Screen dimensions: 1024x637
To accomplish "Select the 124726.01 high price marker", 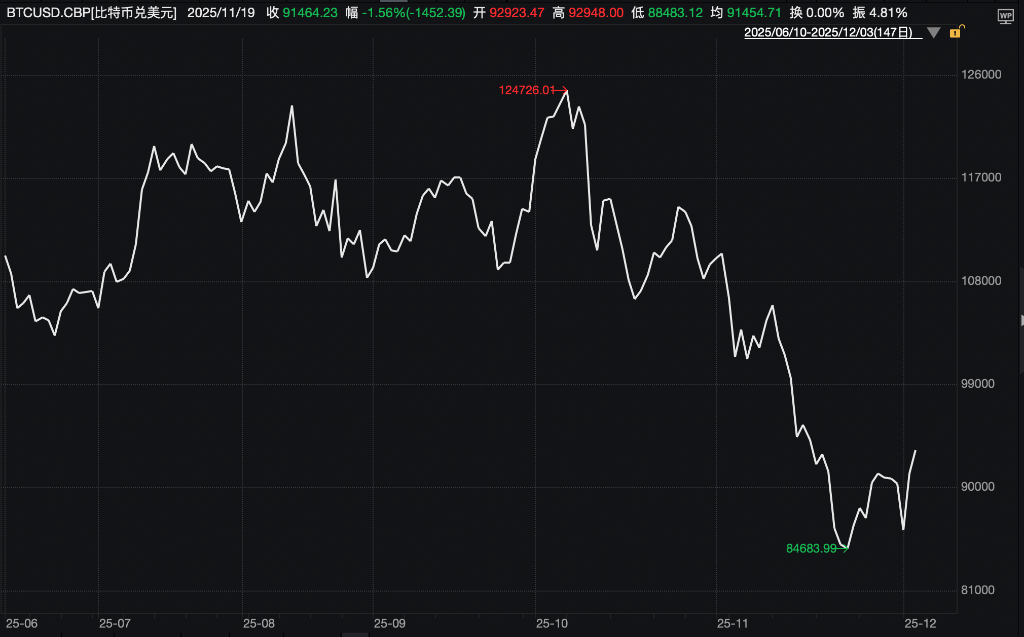I will coord(526,90).
